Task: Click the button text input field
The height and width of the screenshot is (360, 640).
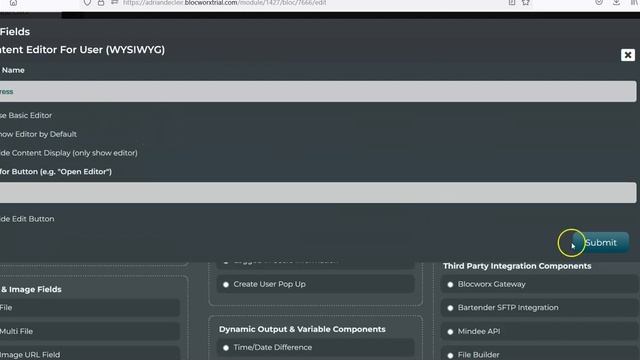Action: pyautogui.click(x=318, y=193)
